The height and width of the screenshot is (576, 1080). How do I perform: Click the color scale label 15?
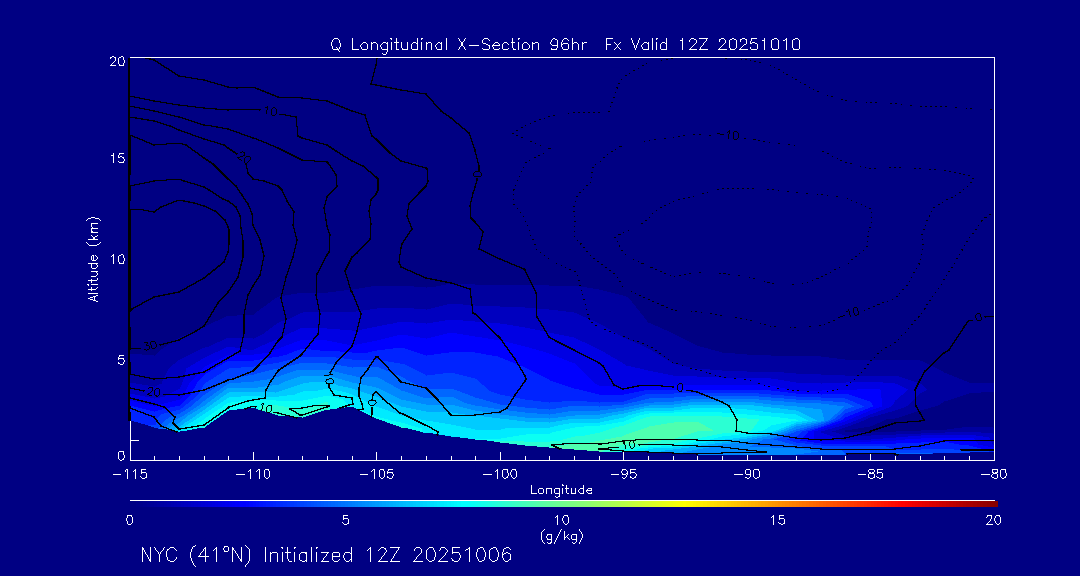click(778, 521)
